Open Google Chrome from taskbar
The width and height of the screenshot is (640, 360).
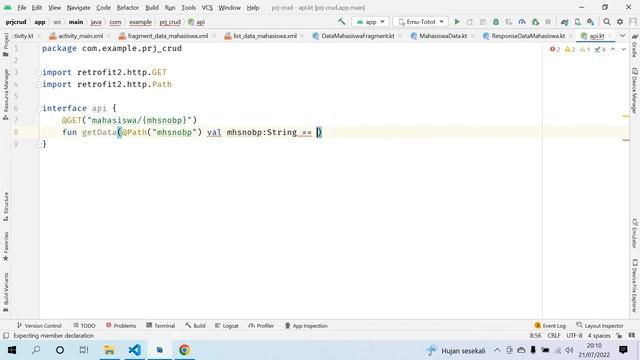[x=184, y=350]
